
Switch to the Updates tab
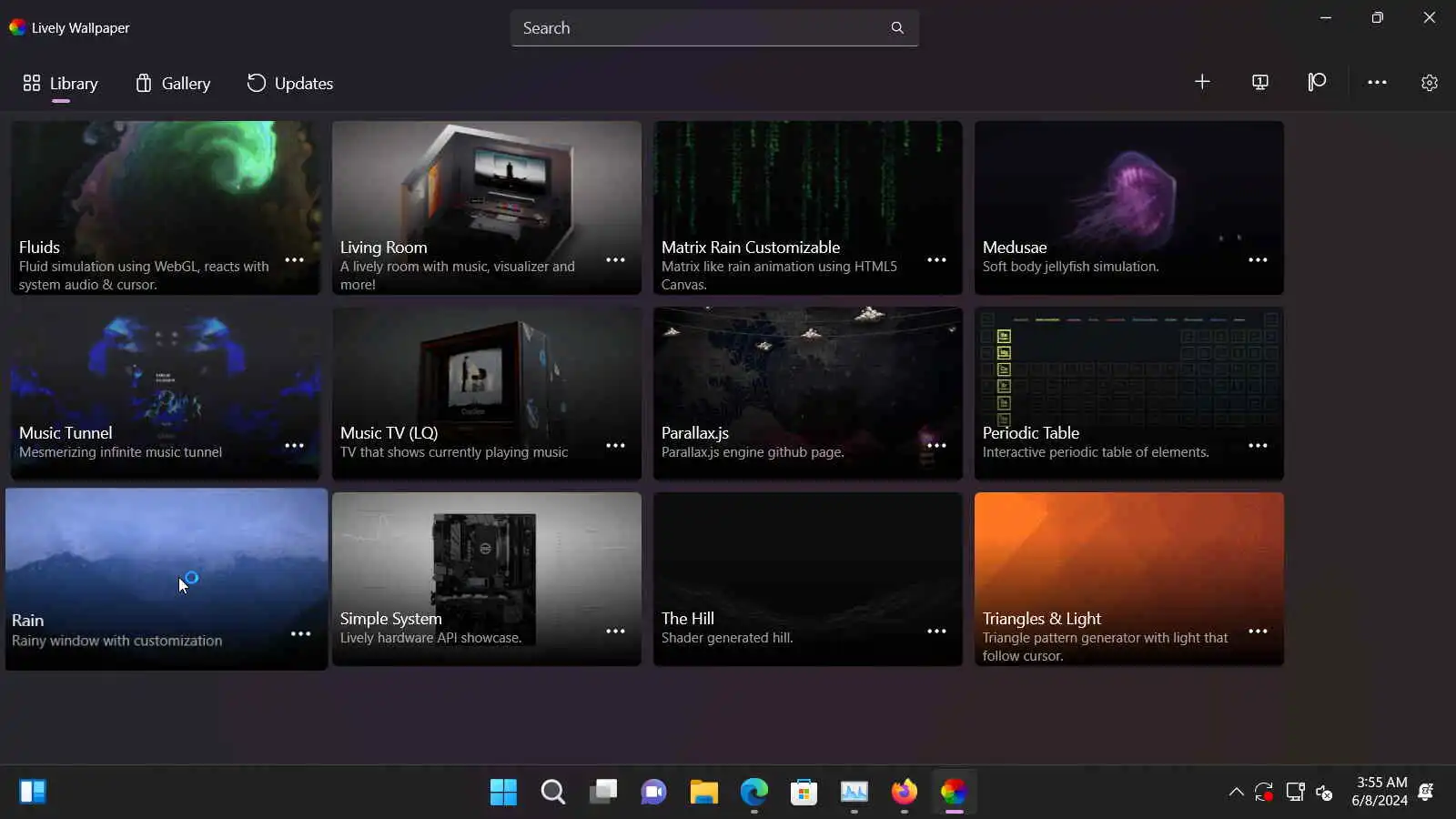(290, 84)
